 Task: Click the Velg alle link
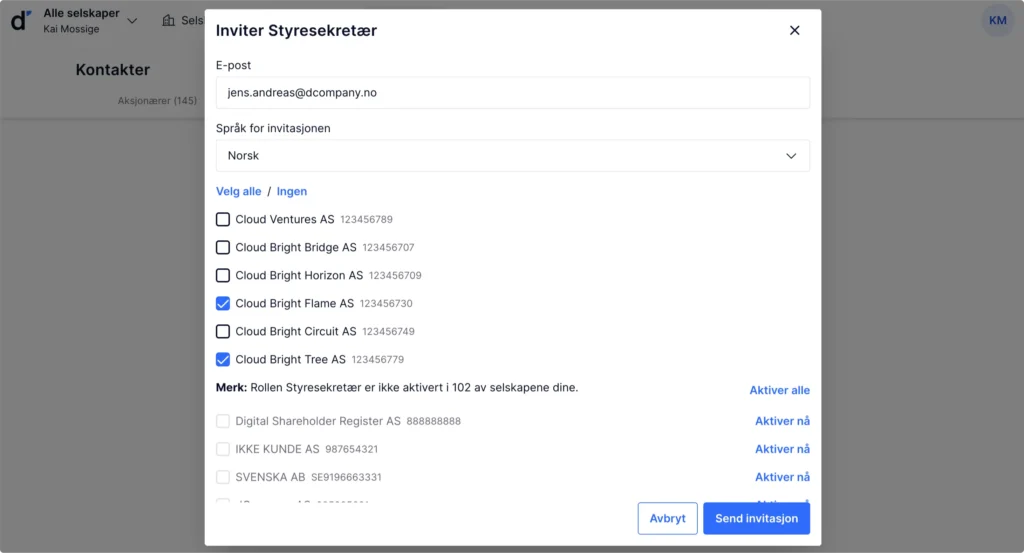(238, 191)
